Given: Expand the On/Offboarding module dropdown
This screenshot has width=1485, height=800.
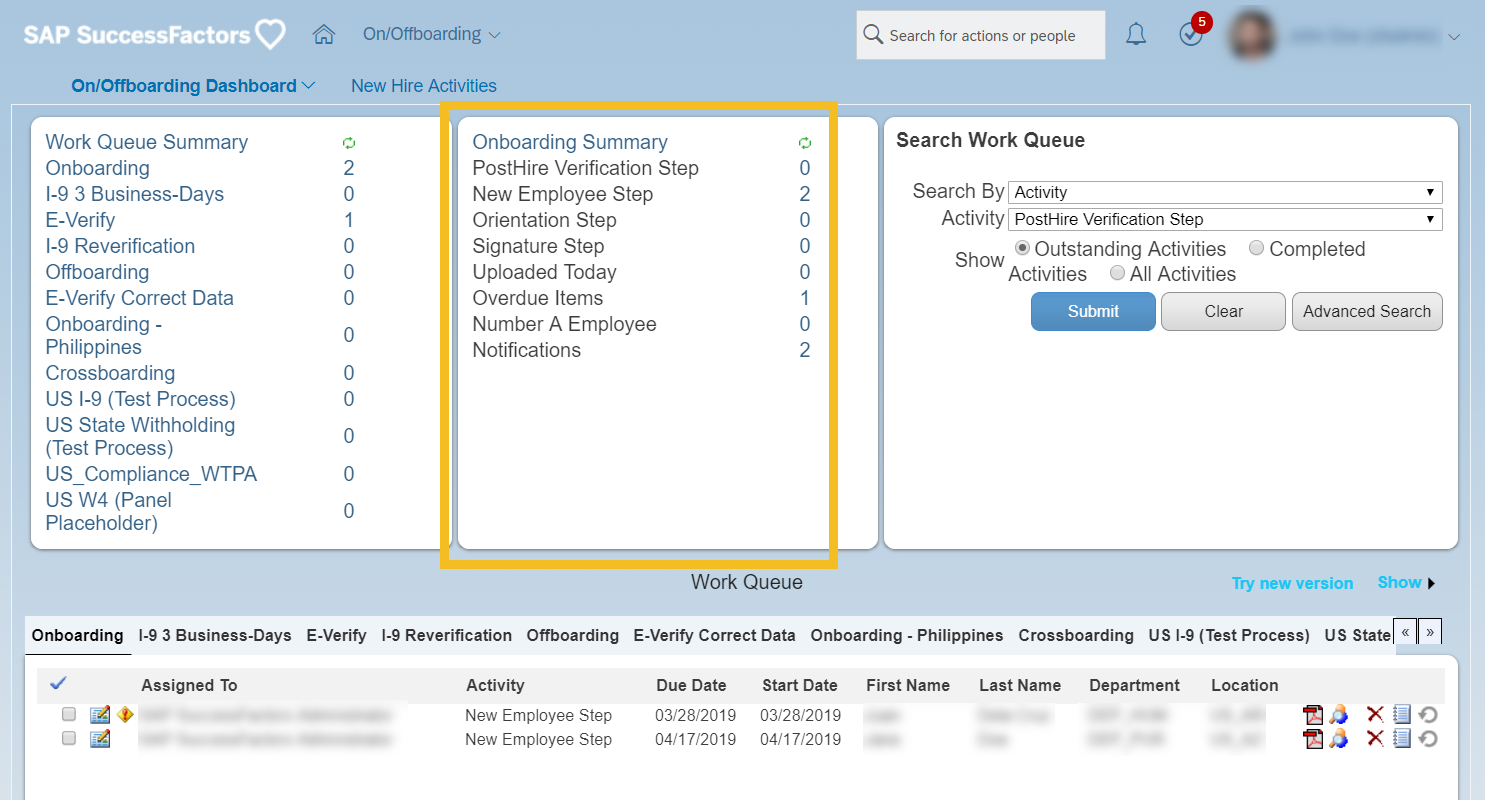Looking at the screenshot, I should 431,34.
